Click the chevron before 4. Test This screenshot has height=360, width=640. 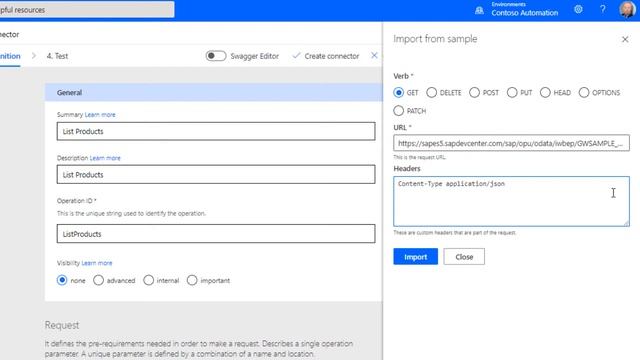tap(34, 56)
